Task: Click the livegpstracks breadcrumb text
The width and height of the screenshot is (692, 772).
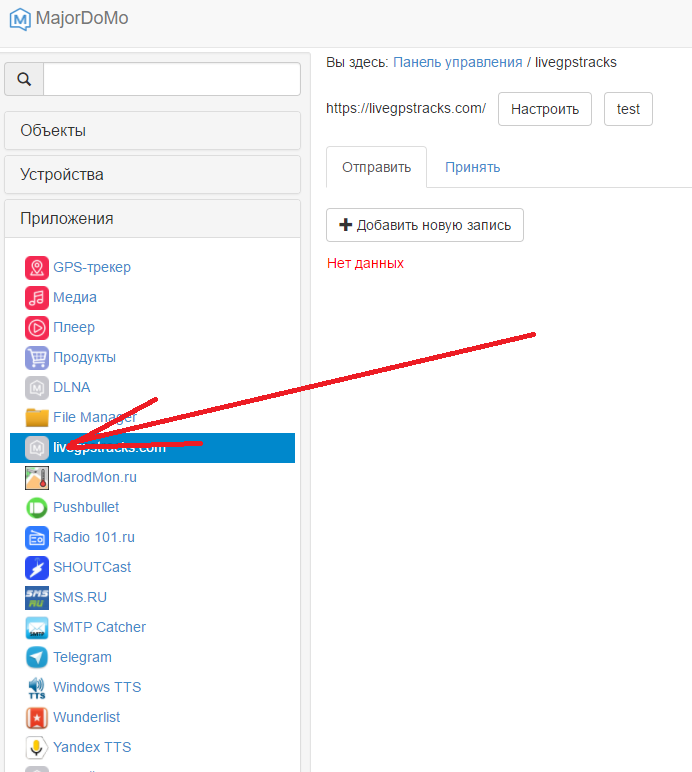Action: click(x=576, y=63)
